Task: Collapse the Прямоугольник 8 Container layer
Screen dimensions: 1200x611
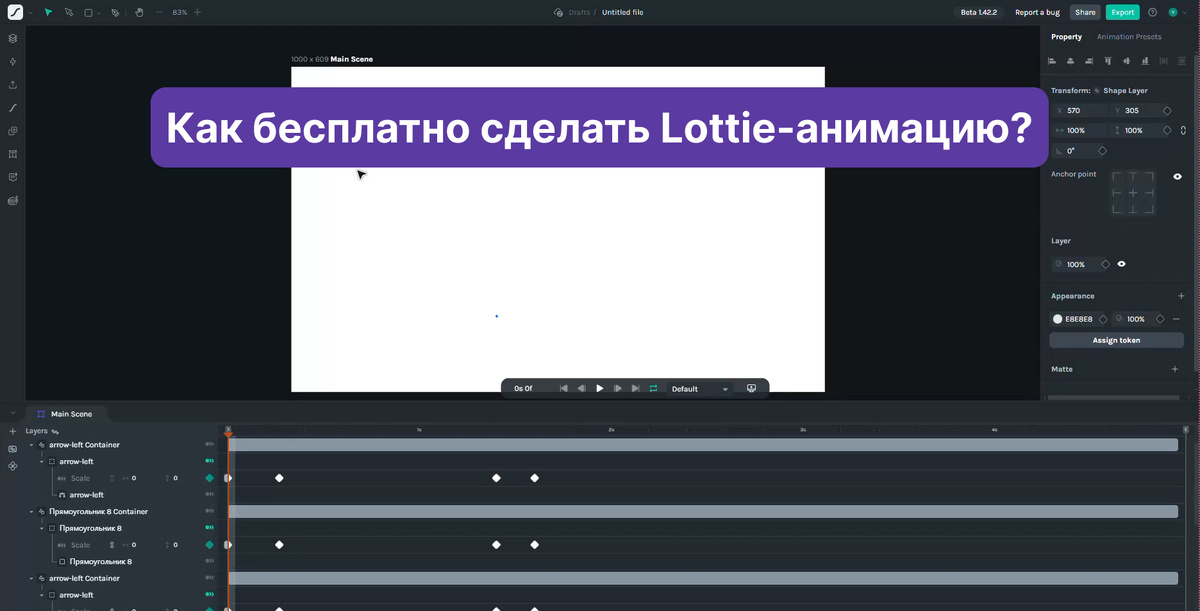Action: (x=32, y=511)
